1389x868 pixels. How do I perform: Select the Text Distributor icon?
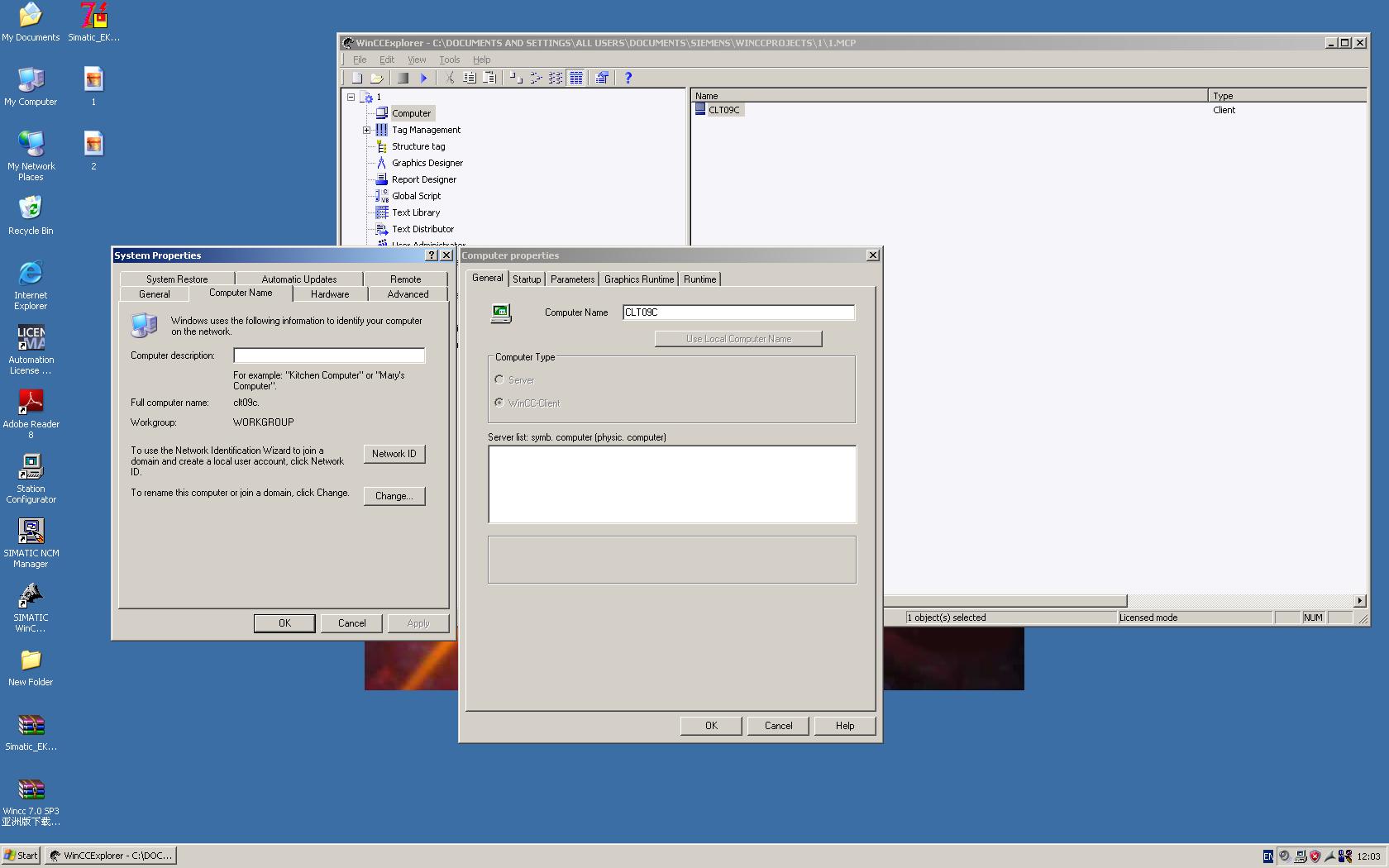point(381,229)
